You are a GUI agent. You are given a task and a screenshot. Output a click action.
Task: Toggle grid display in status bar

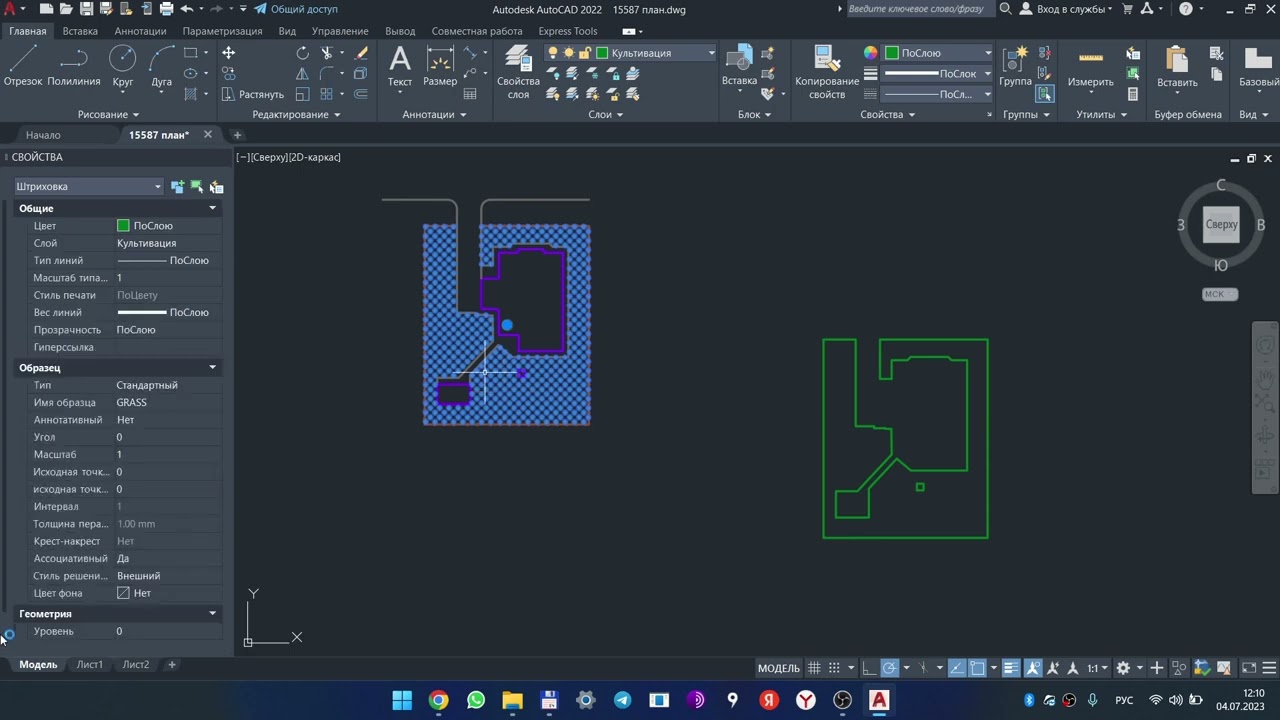click(x=815, y=668)
